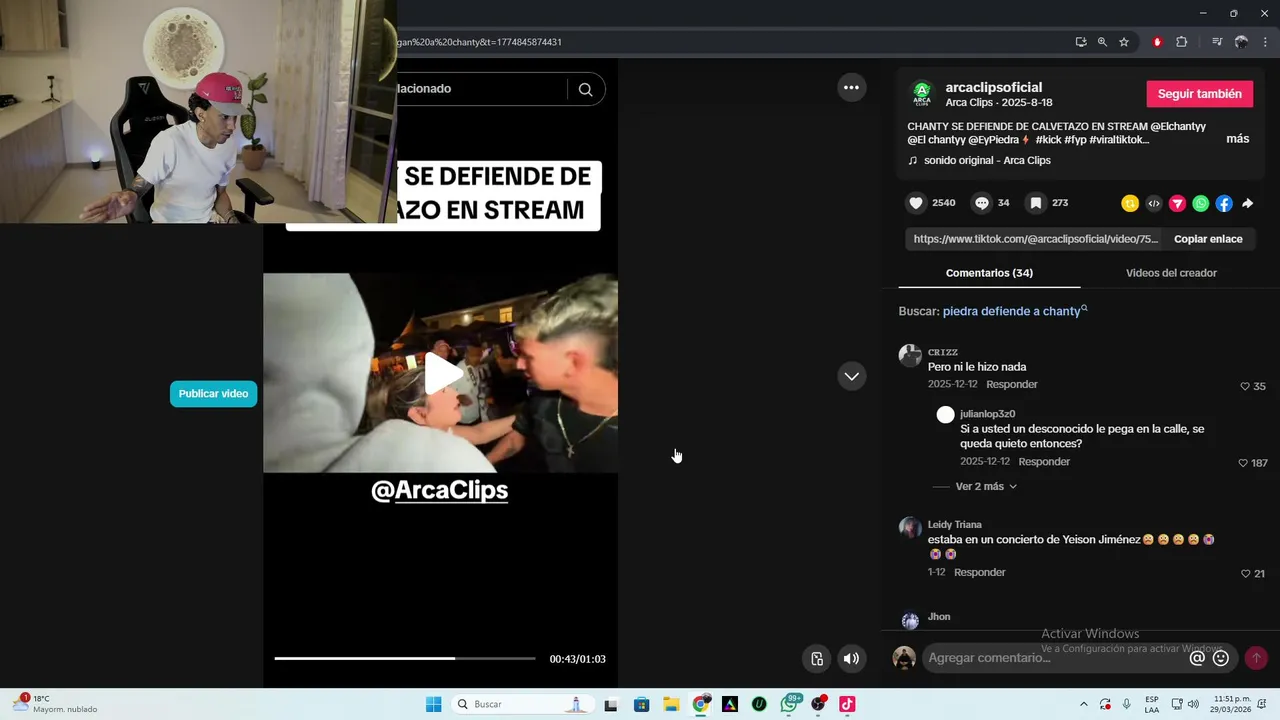
Task: Reply to CRIZZ's comment
Action: pos(1012,384)
